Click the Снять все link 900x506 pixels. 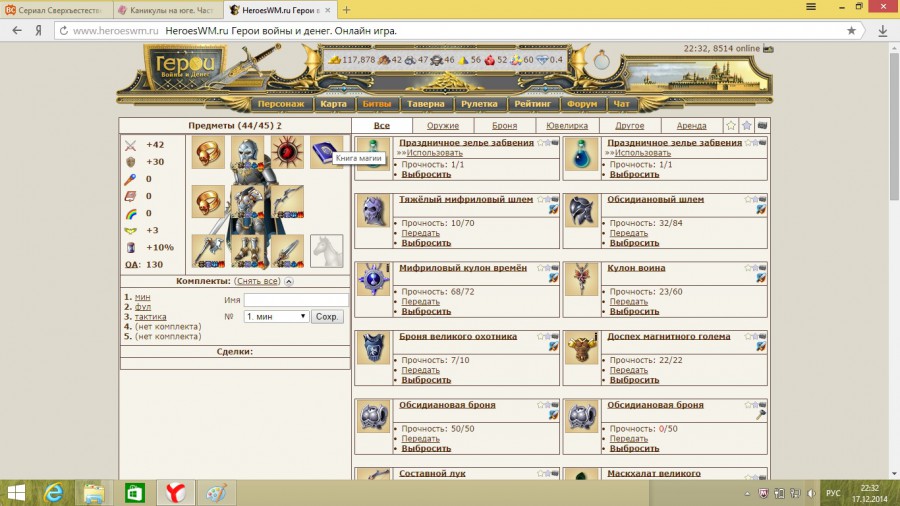[x=257, y=281]
